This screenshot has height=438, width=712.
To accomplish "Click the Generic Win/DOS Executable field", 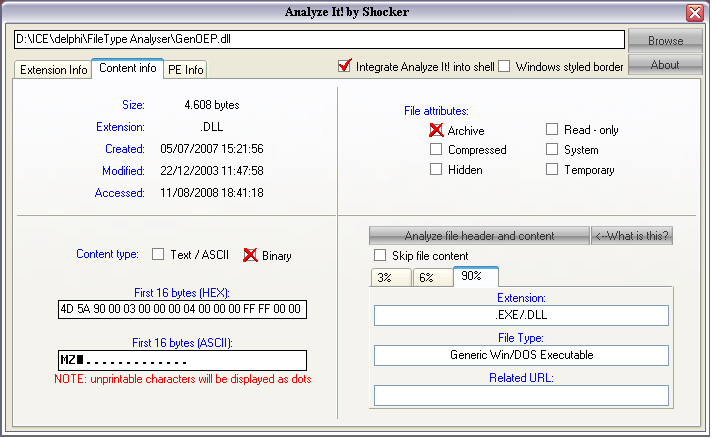I will pyautogui.click(x=521, y=355).
